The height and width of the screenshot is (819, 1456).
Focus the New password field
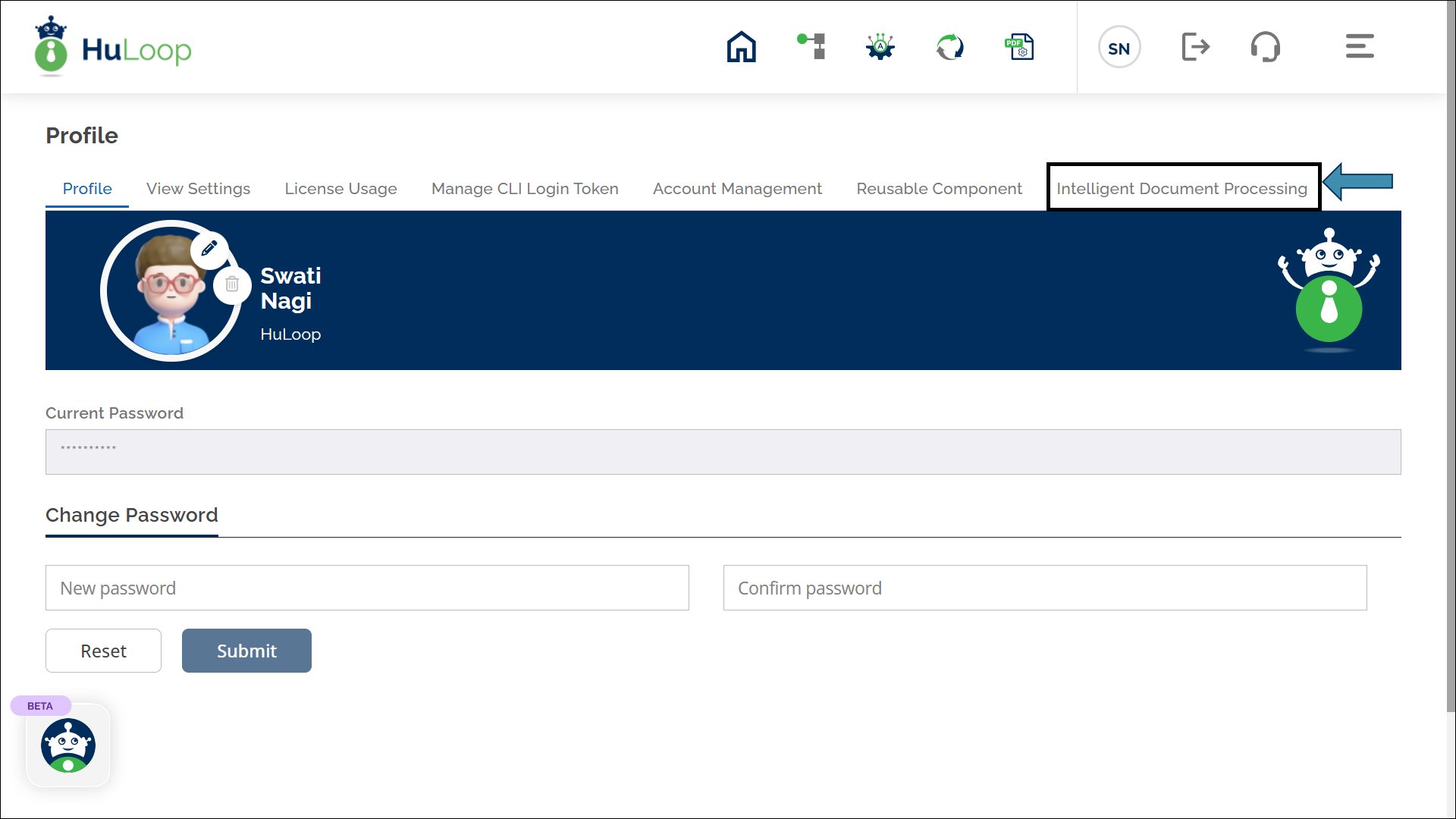[367, 588]
